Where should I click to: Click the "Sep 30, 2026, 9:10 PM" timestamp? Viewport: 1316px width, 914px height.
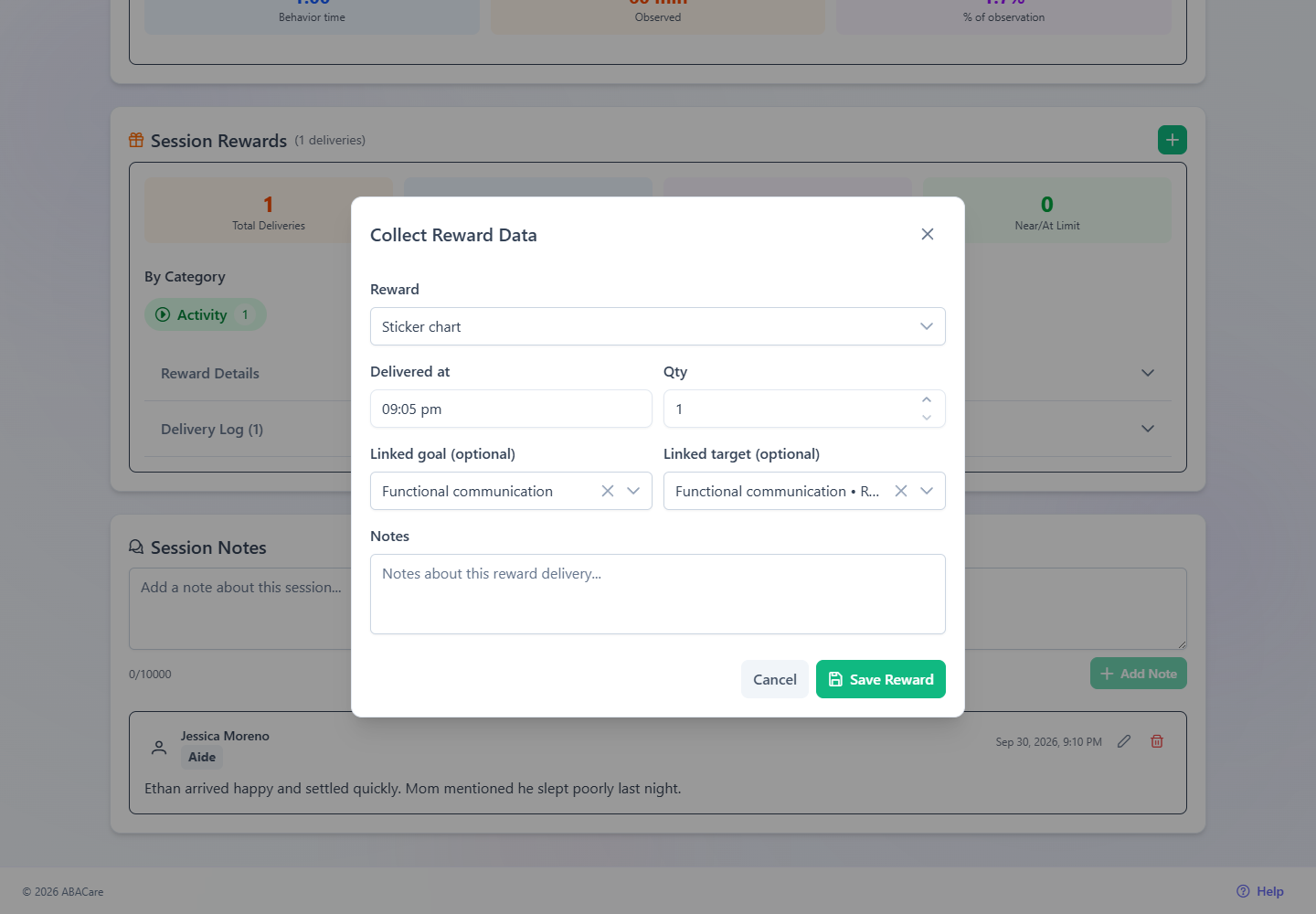(x=1049, y=742)
